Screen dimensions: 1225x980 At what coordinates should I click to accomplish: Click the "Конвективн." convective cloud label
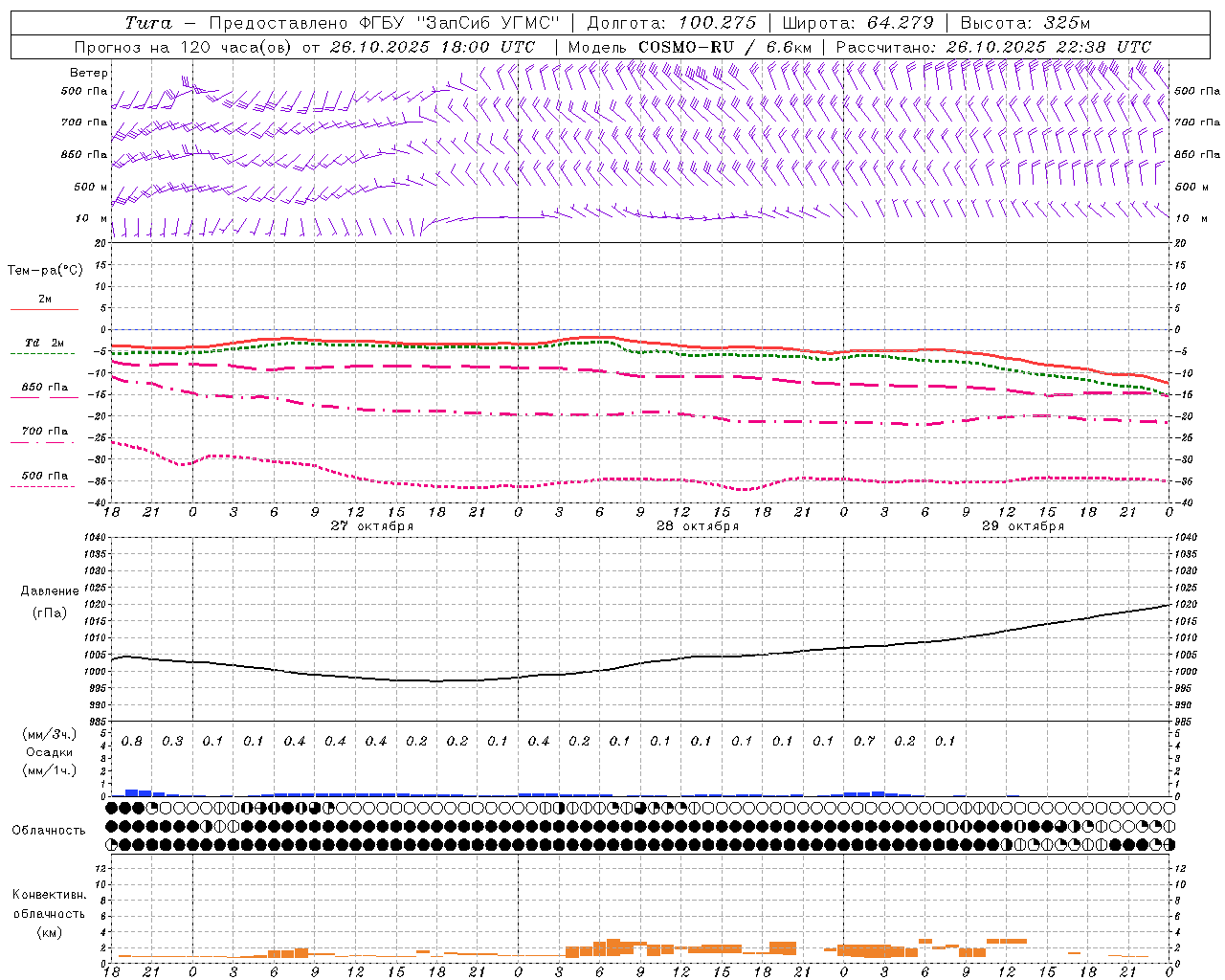coord(50,895)
